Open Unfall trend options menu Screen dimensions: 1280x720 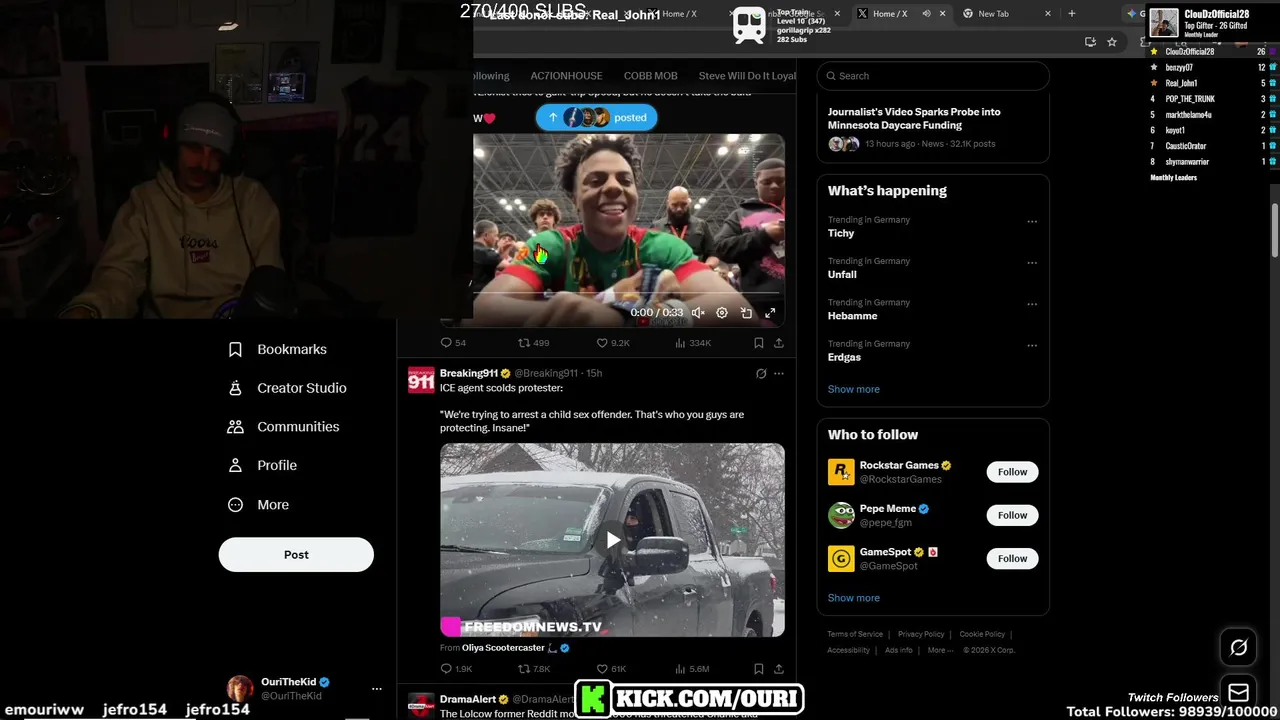click(x=1032, y=263)
